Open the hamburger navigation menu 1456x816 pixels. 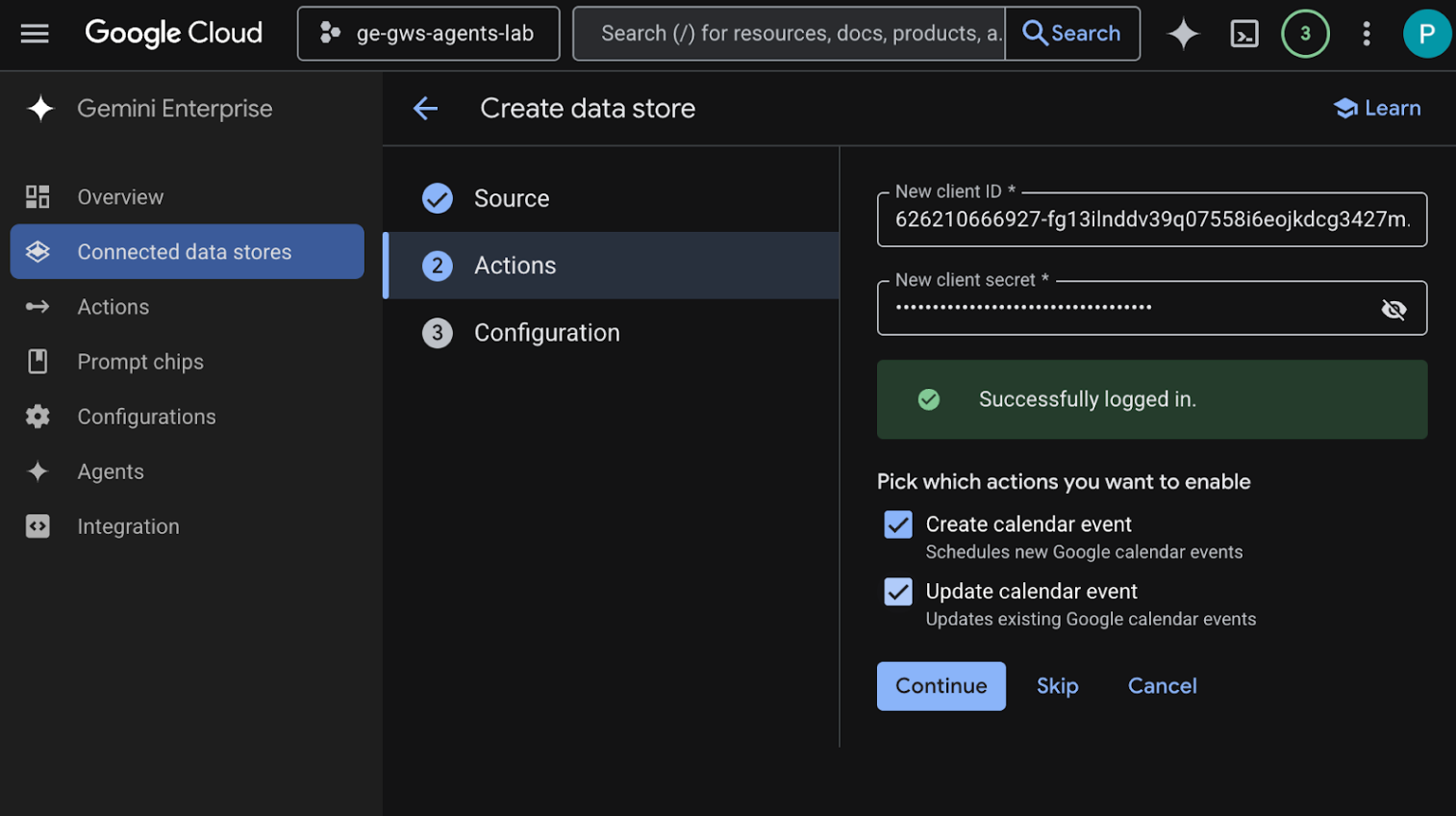[35, 34]
